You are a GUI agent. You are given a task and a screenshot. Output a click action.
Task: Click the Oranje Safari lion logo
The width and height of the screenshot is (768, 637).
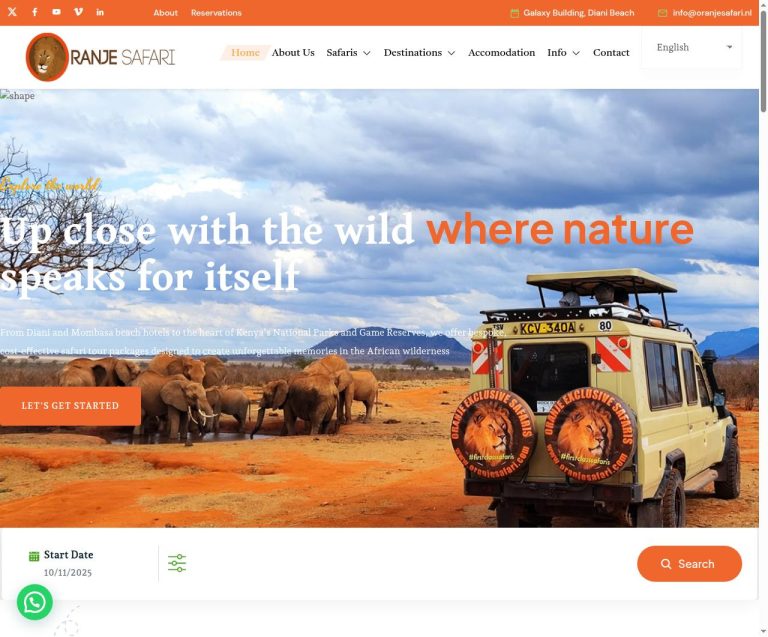pos(100,57)
